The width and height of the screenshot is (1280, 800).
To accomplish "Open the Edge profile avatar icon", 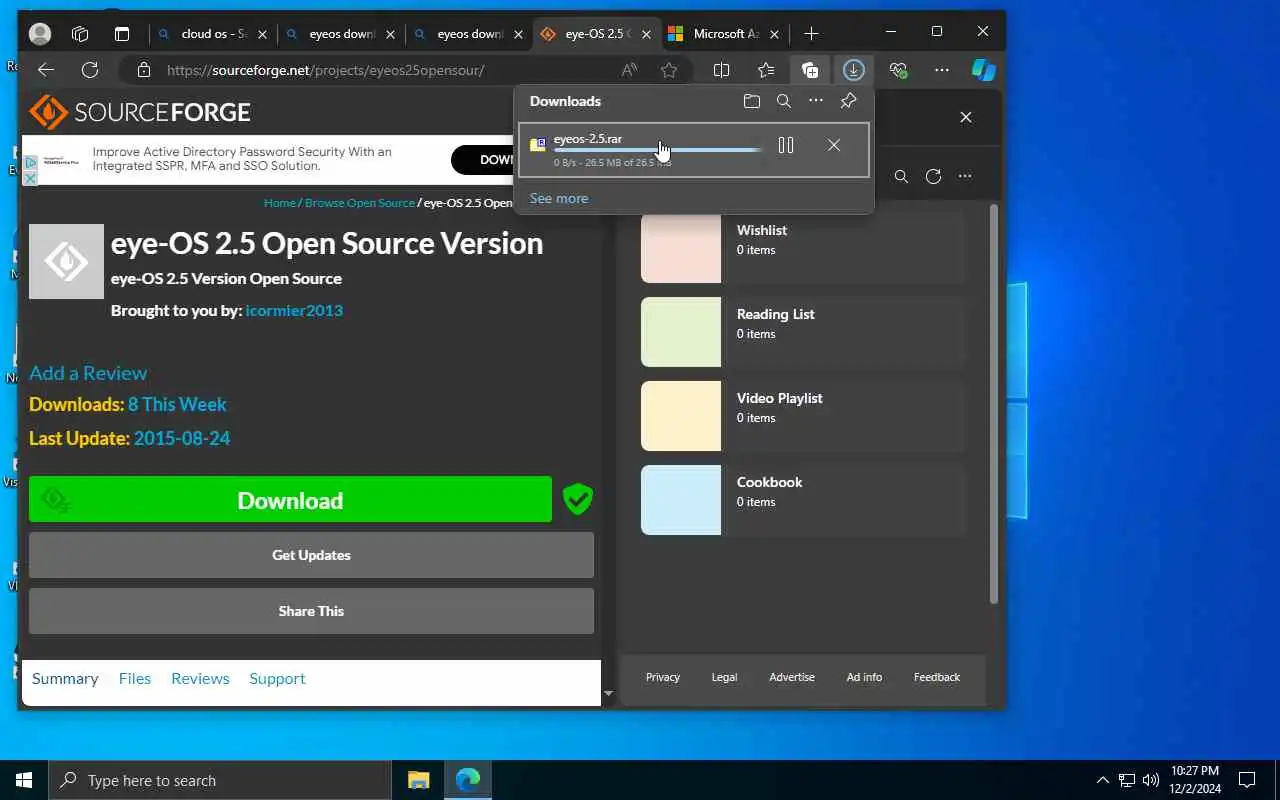I will [x=40, y=34].
